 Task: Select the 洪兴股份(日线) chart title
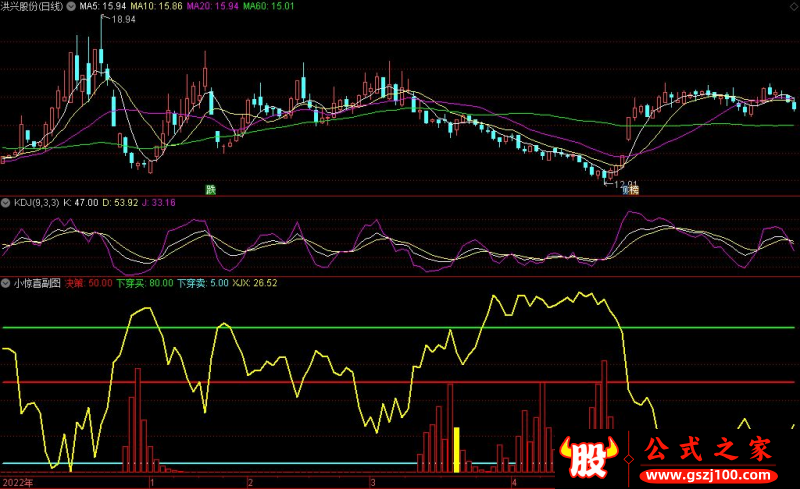(32, 7)
